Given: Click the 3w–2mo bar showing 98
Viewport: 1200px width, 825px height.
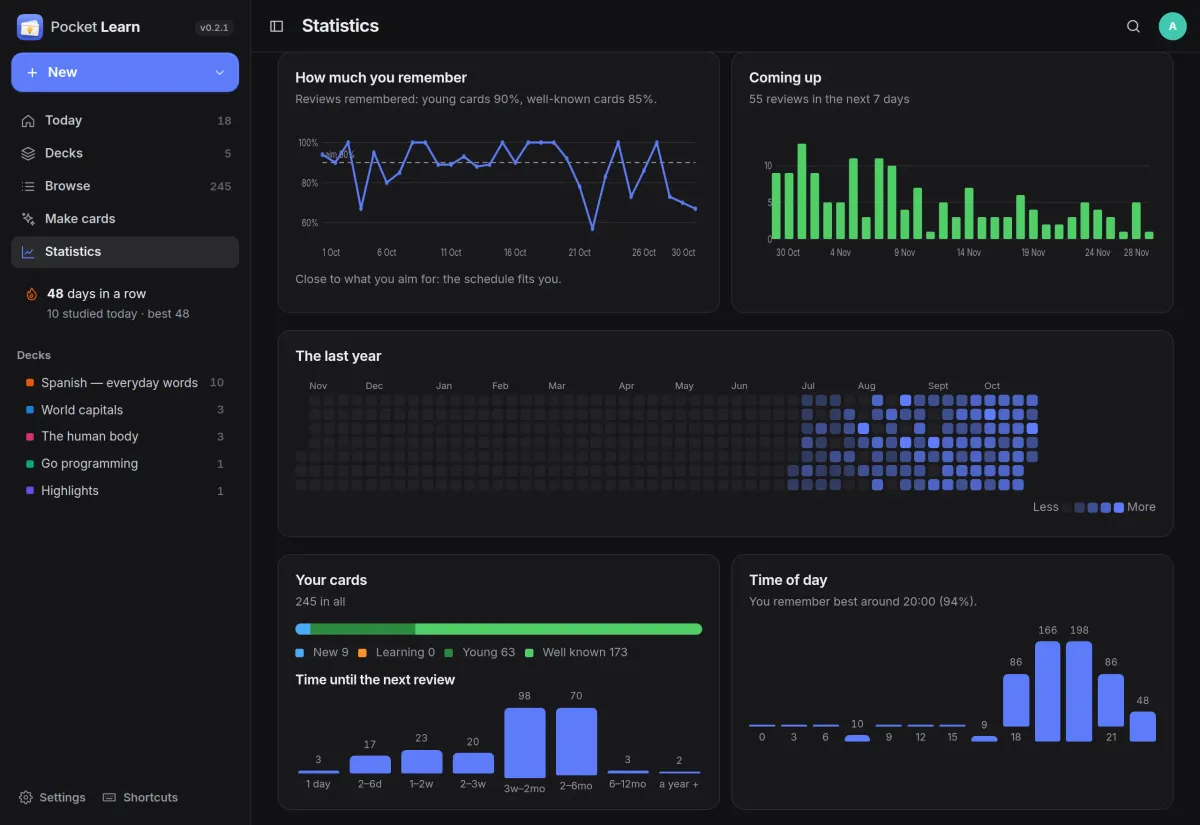Looking at the screenshot, I should pyautogui.click(x=525, y=743).
